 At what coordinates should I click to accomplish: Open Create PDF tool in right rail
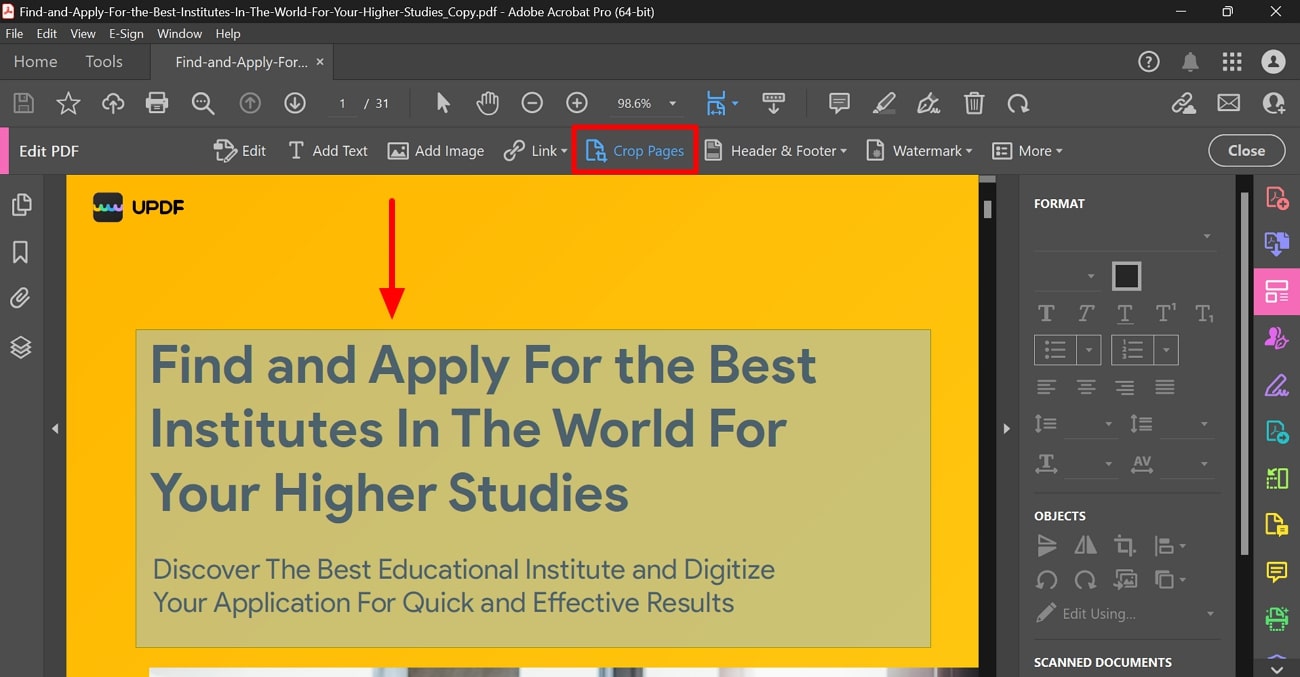1277,198
